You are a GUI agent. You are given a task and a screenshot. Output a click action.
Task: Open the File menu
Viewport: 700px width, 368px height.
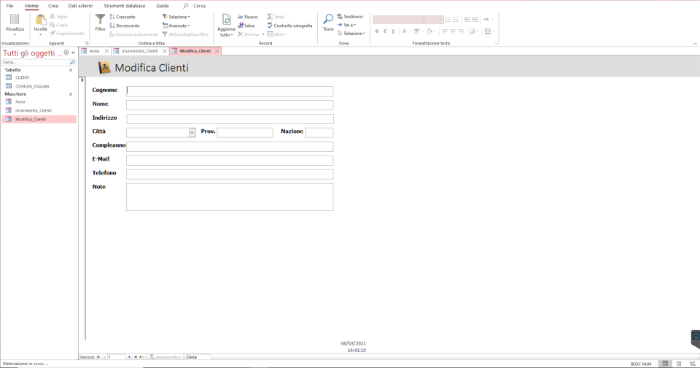[x=10, y=6]
